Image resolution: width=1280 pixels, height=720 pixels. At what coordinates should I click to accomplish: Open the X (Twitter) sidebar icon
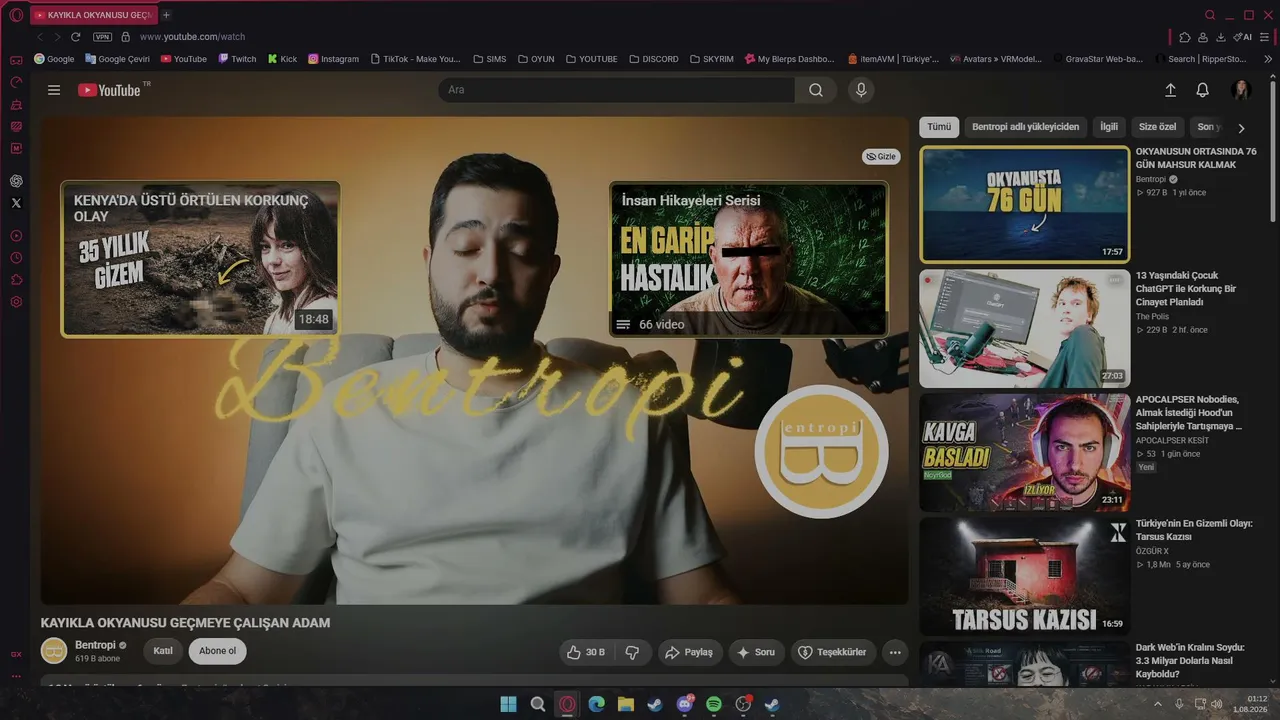(x=16, y=203)
